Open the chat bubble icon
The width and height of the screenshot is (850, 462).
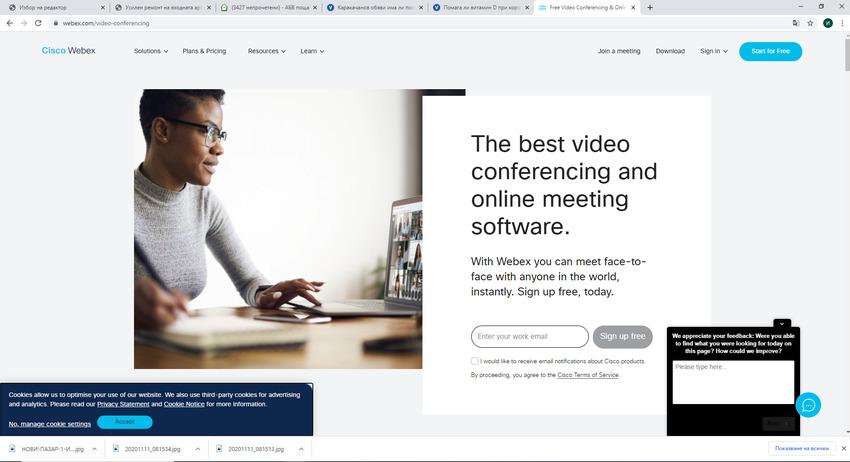[808, 405]
